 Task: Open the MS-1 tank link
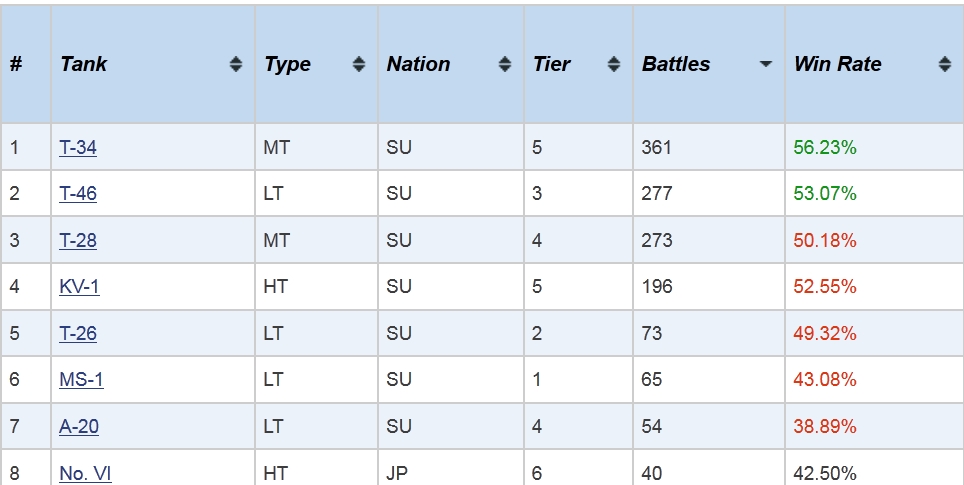(81, 379)
